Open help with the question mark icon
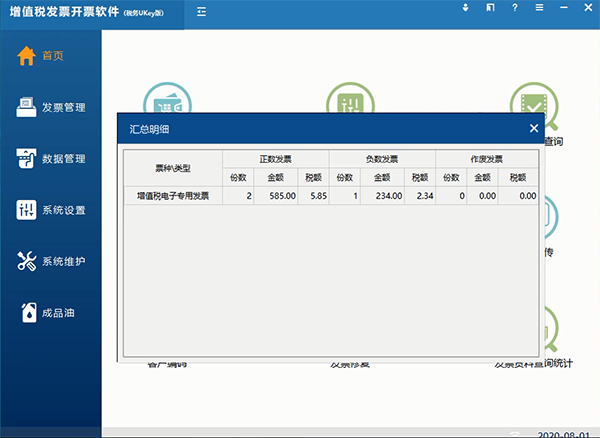 (514, 9)
